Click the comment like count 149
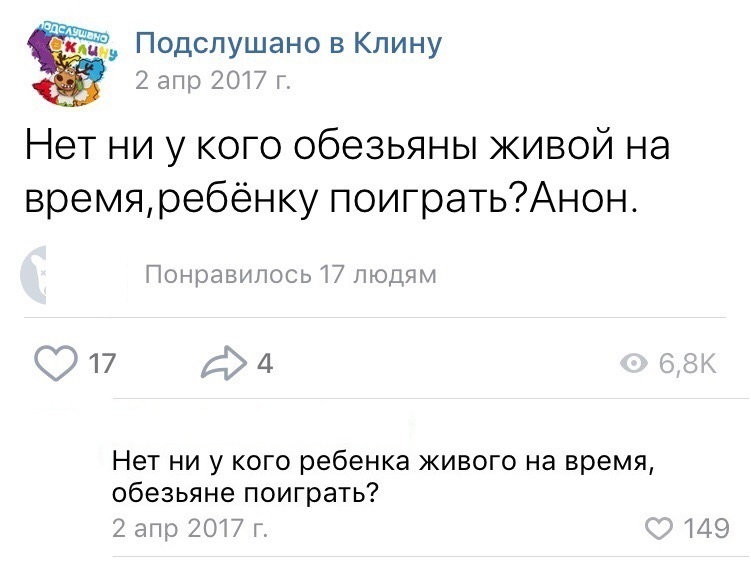 [x=706, y=528]
